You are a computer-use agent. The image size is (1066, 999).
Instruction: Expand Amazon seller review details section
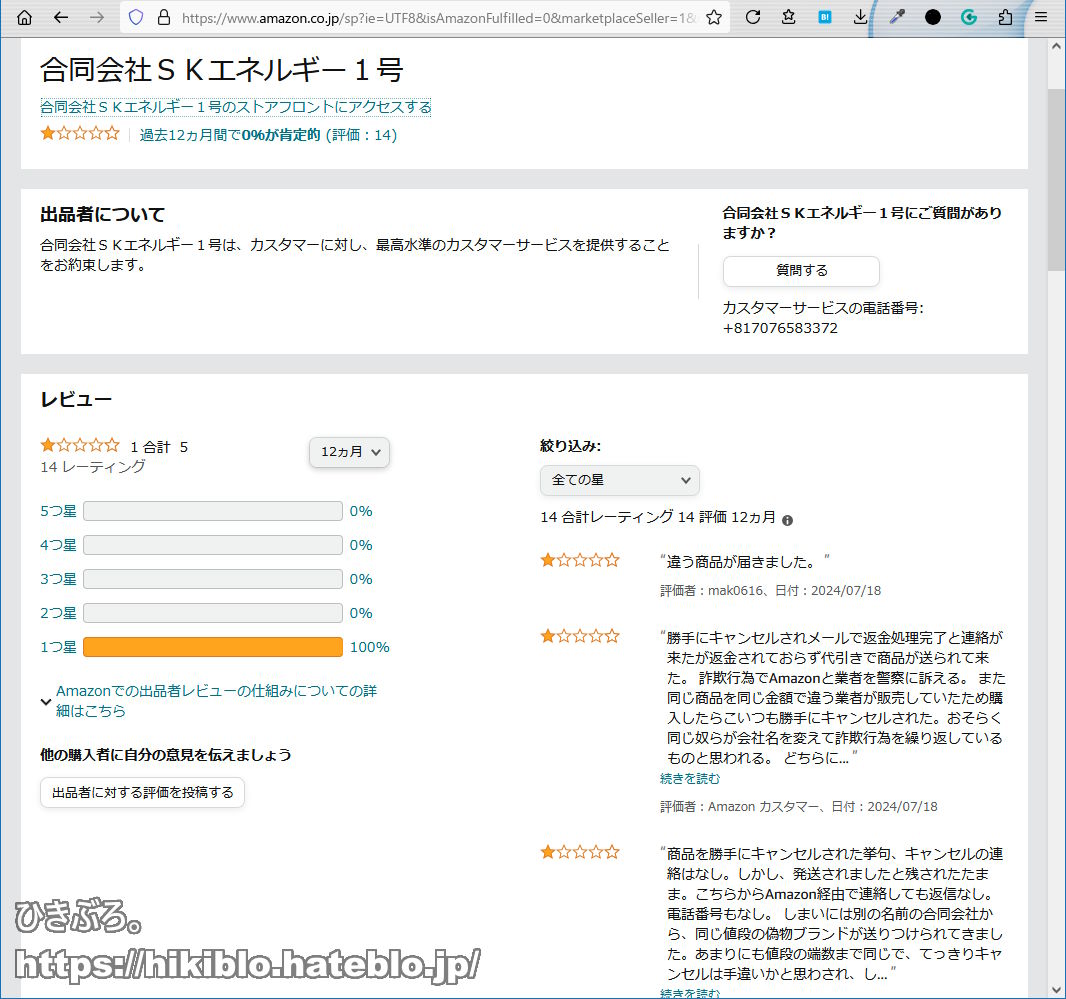(209, 701)
